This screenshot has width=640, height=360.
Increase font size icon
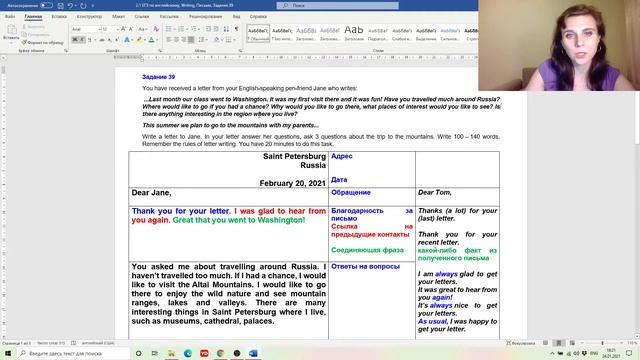pos(123,29)
